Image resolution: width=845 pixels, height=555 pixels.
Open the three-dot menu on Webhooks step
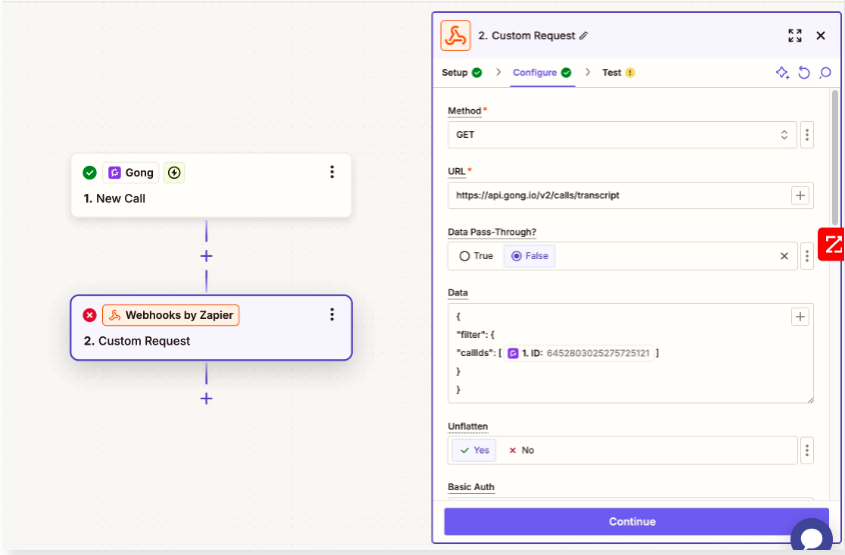click(332, 314)
